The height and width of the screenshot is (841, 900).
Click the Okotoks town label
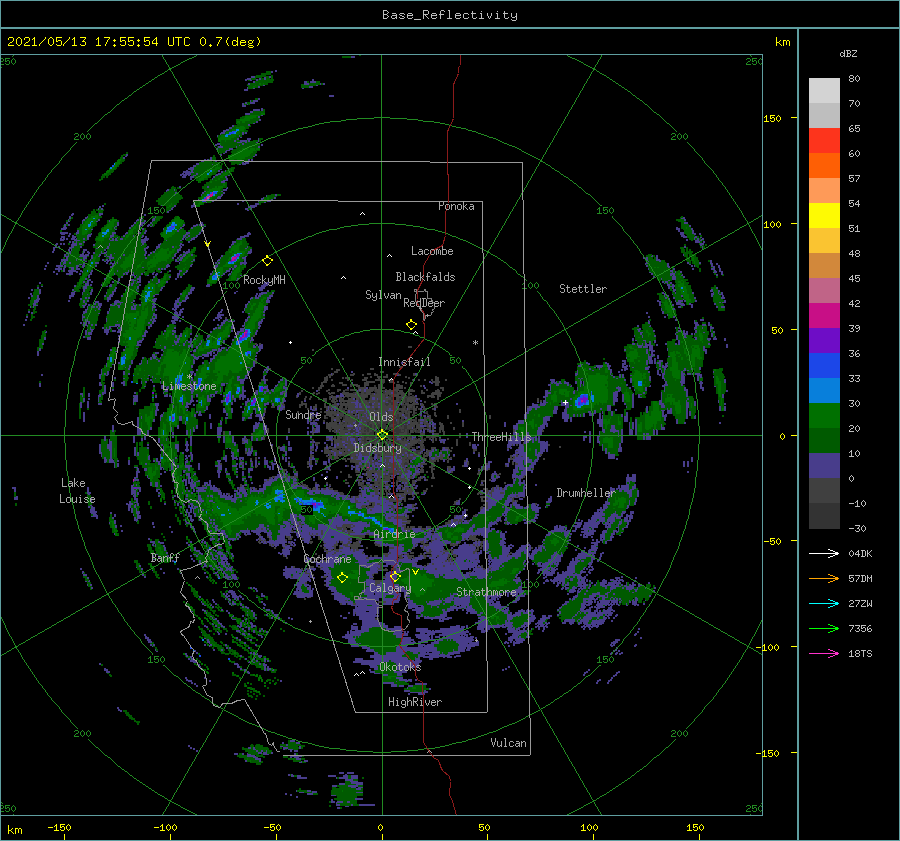tap(400, 667)
